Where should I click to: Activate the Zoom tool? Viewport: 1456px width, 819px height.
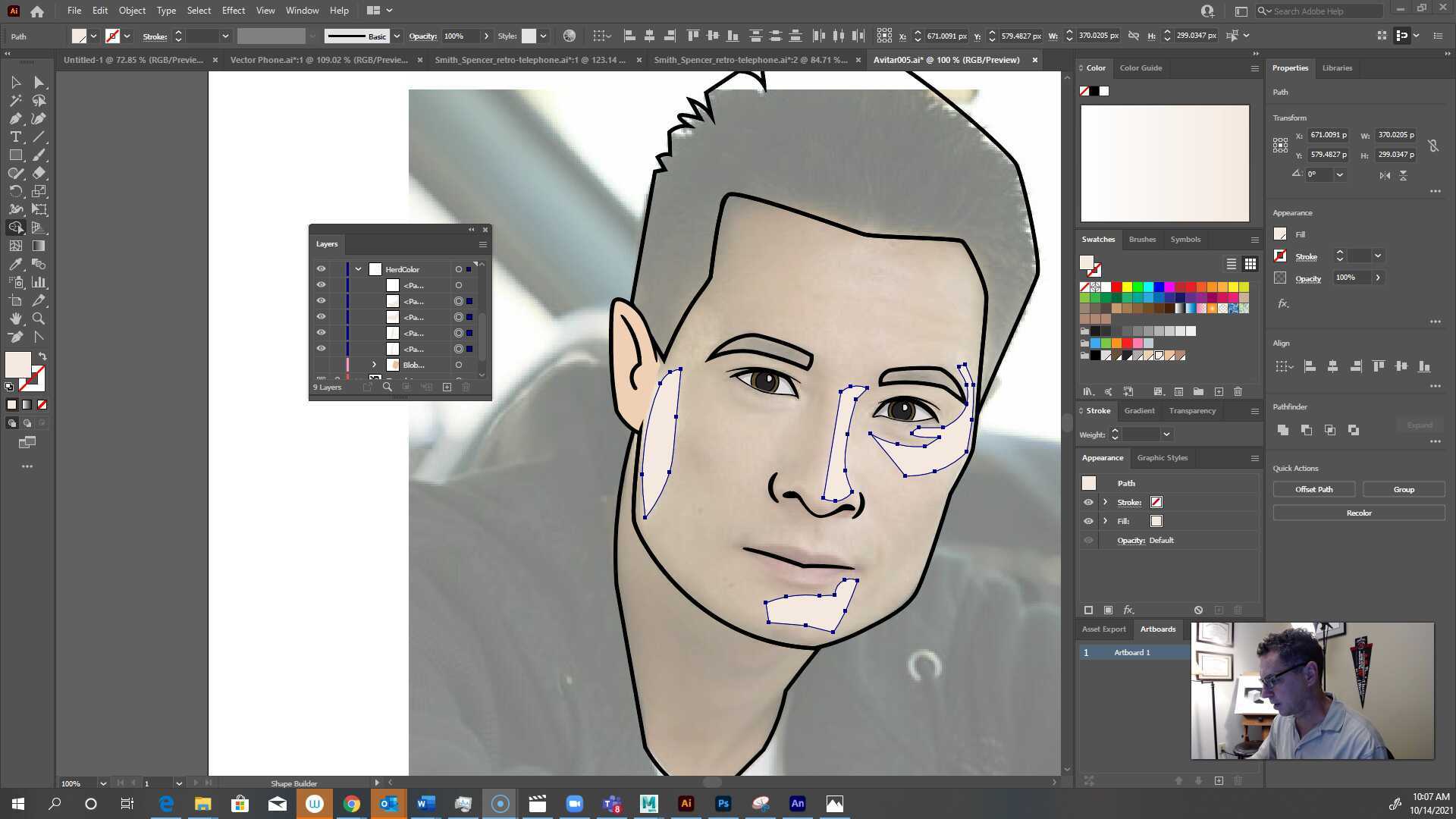coord(39,318)
